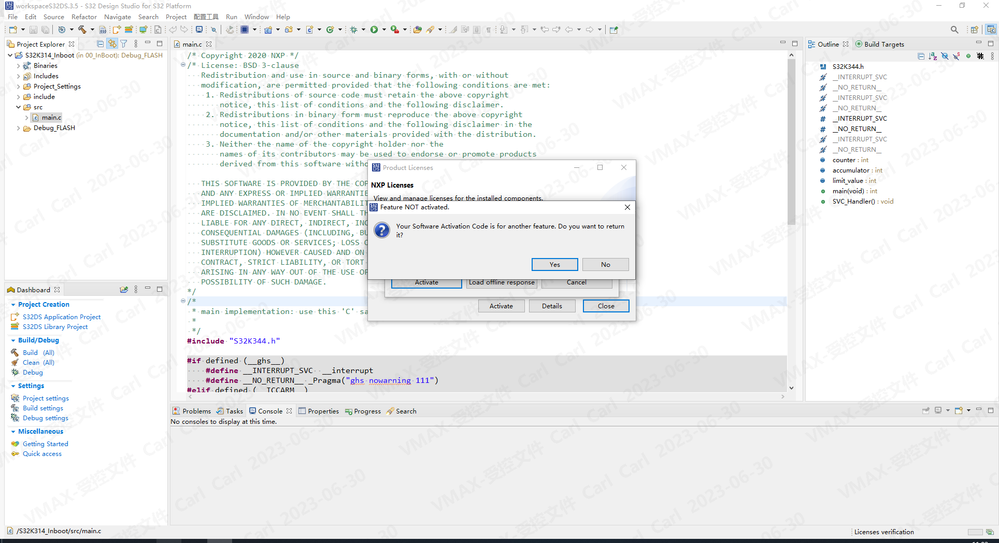The image size is (999, 543).
Task: Click the green Run toolbar icon
Action: pos(374,29)
